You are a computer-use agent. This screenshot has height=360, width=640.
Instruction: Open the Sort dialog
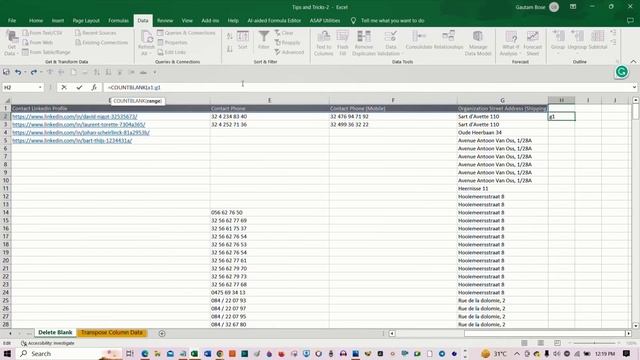pos(243,40)
